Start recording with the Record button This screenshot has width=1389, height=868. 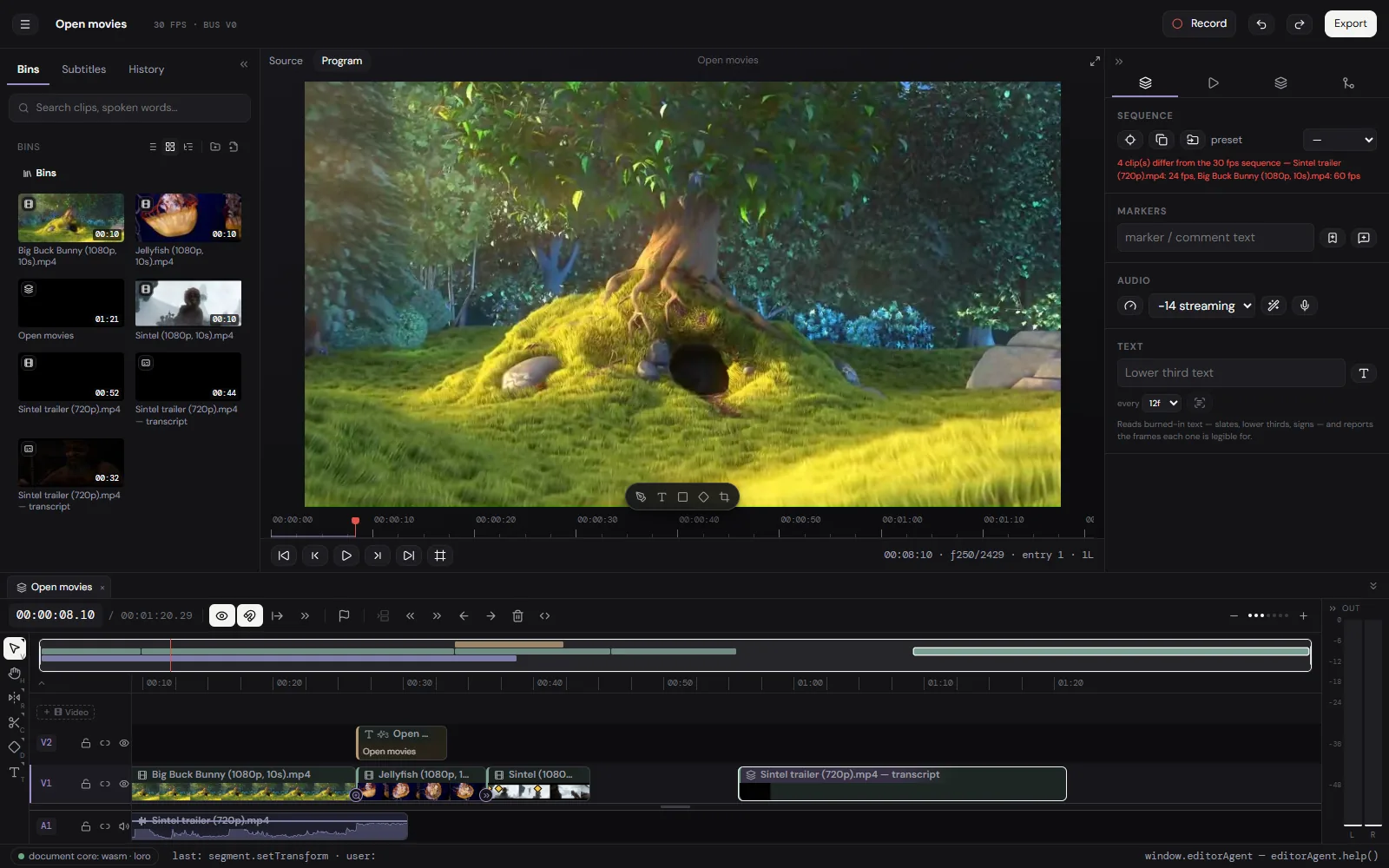[1199, 23]
